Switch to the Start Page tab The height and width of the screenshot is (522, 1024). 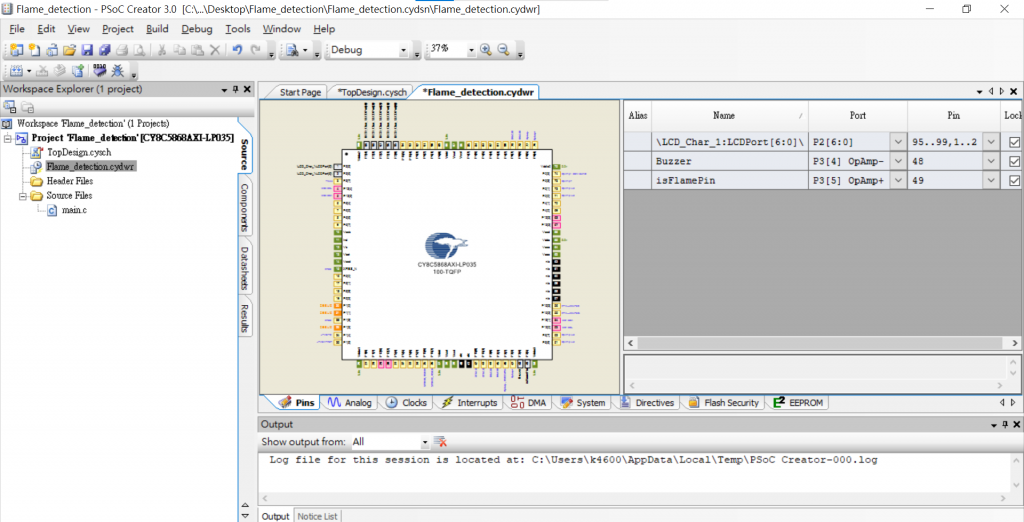[x=300, y=92]
